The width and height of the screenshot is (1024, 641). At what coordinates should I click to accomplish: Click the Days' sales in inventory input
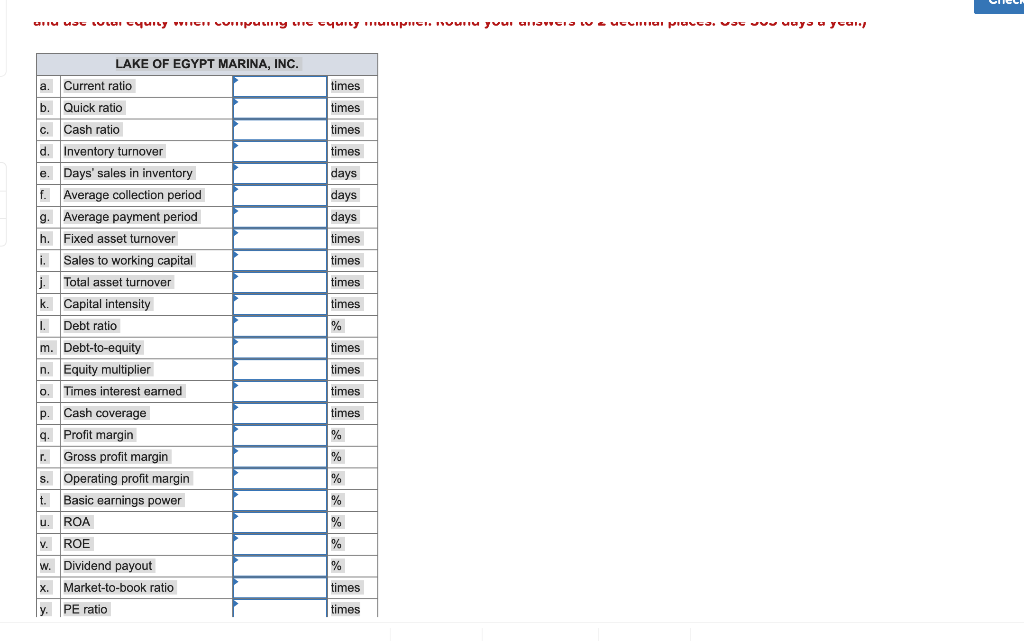tap(280, 173)
